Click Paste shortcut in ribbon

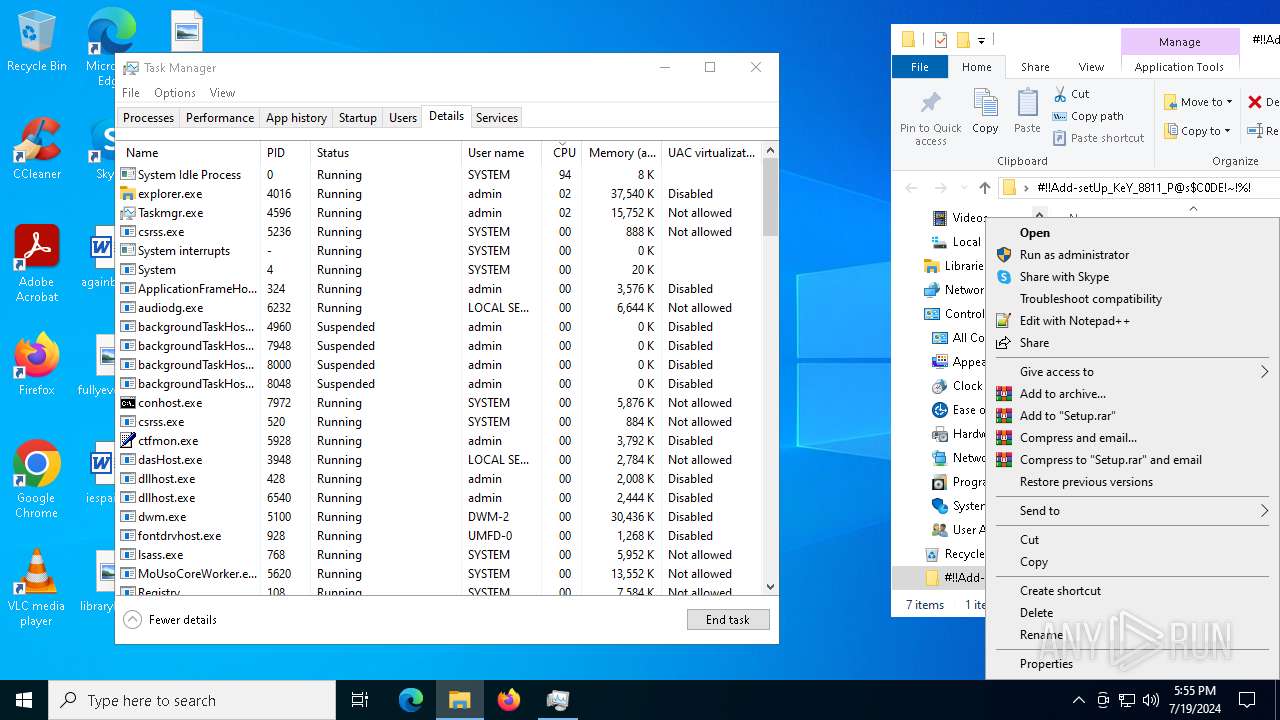point(1098,138)
